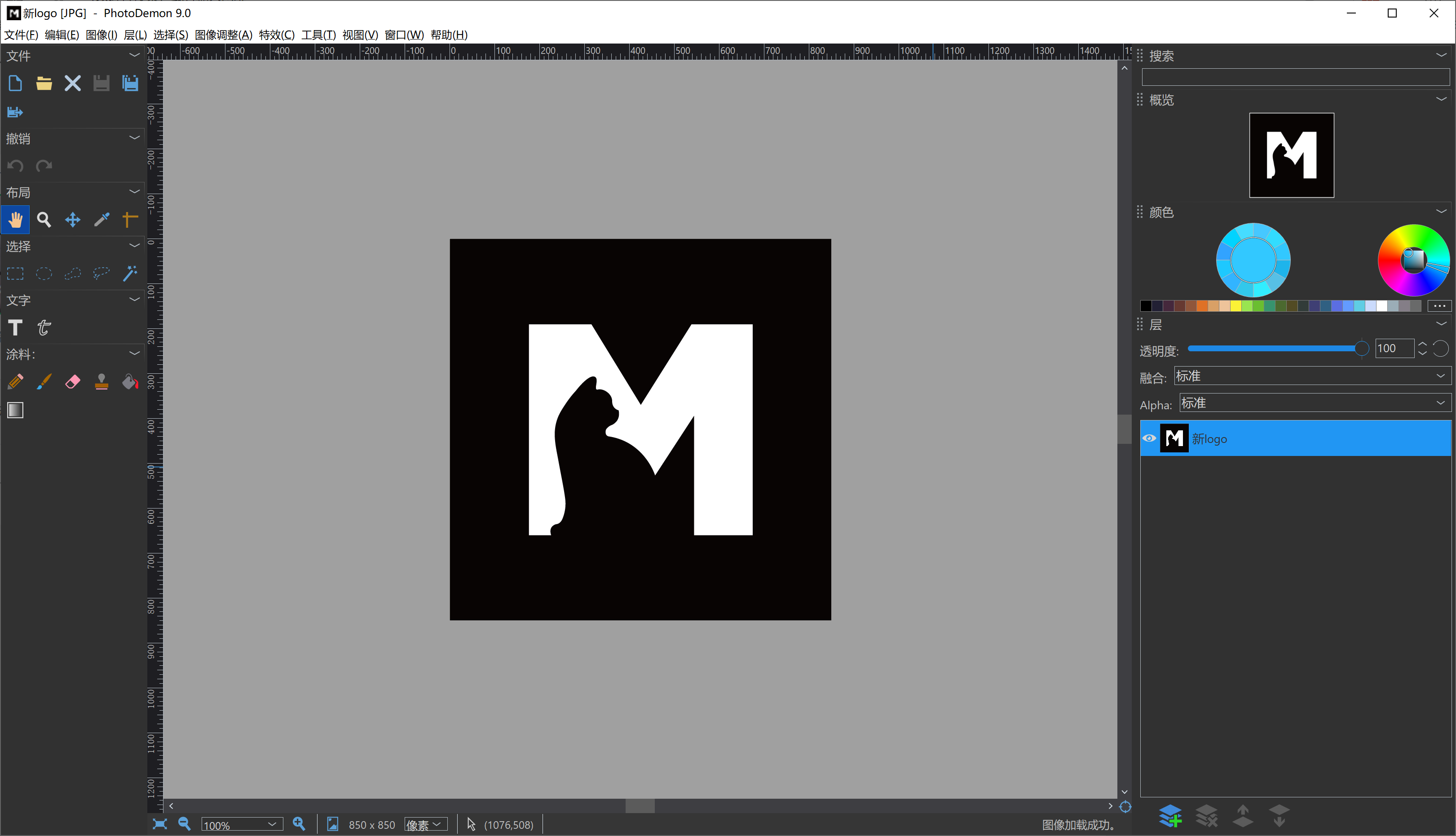Open the zoom percentage dropdown
1456x836 pixels.
click(x=273, y=824)
